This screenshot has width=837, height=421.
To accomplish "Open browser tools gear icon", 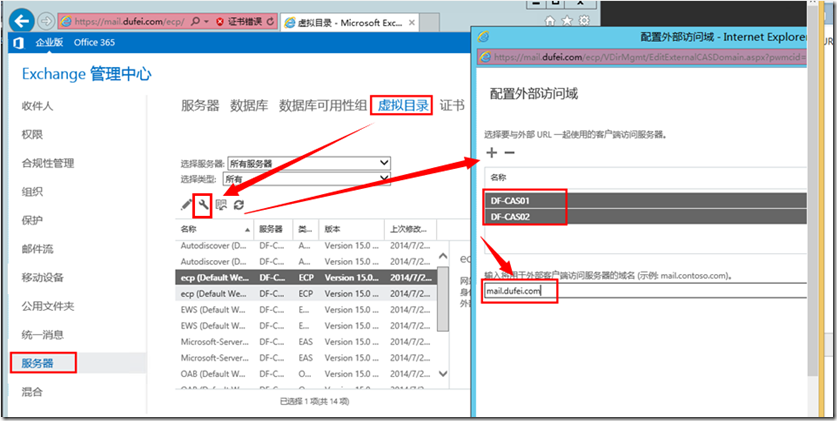I will pos(584,21).
